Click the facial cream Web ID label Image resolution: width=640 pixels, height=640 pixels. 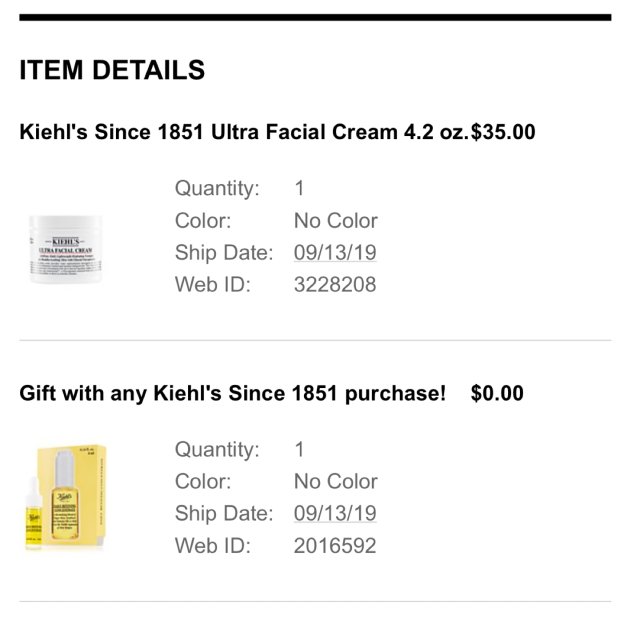[212, 285]
